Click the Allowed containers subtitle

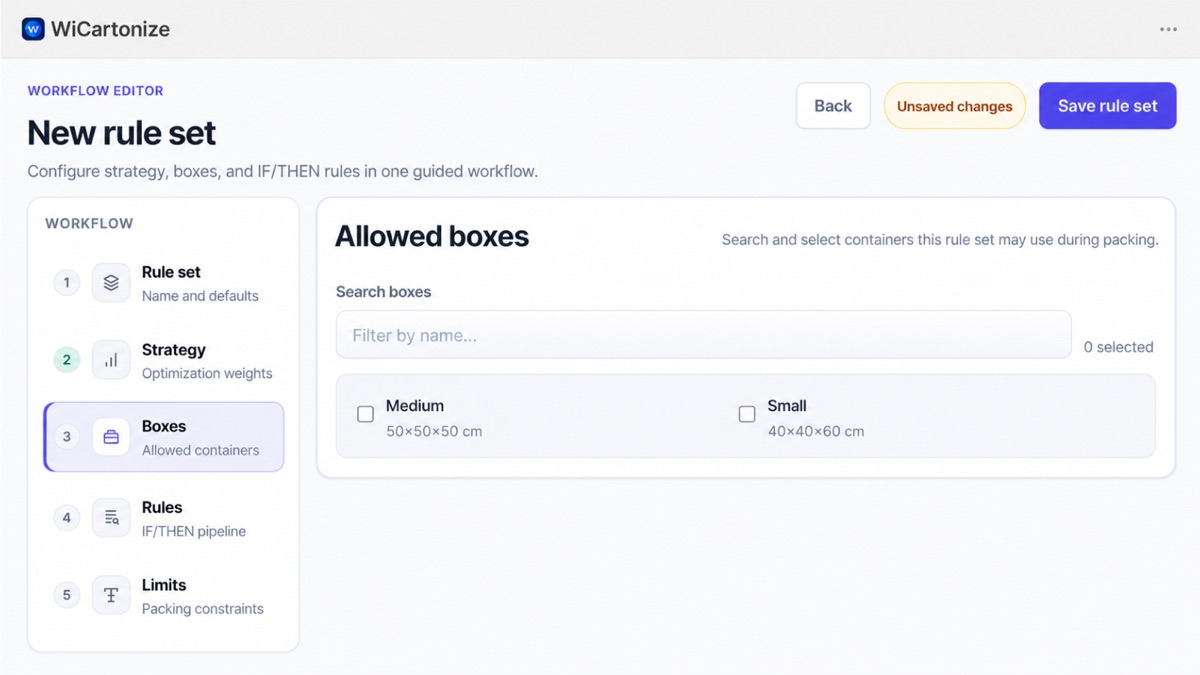point(200,450)
